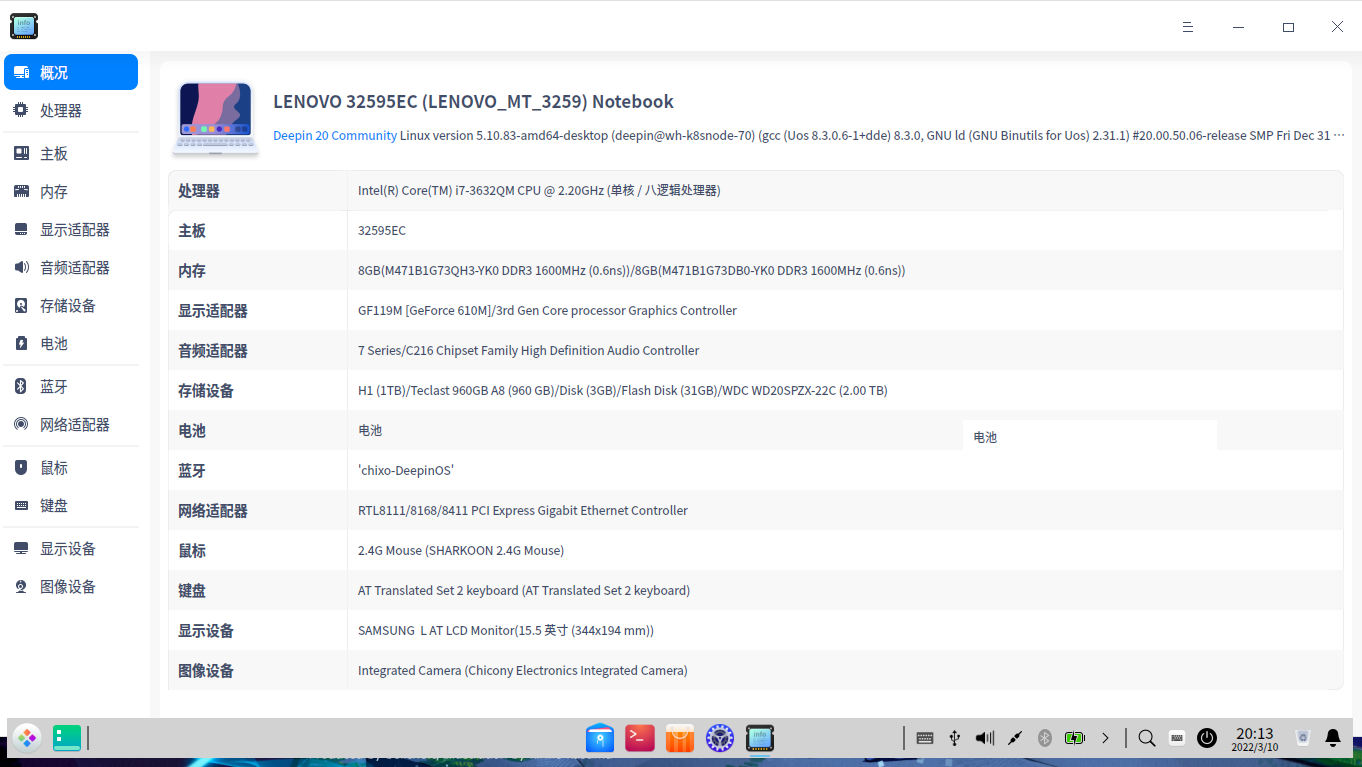The height and width of the screenshot is (767, 1362).
Task: Select 音频适配器 (audio adapter) in the sidebar
Action: point(71,268)
